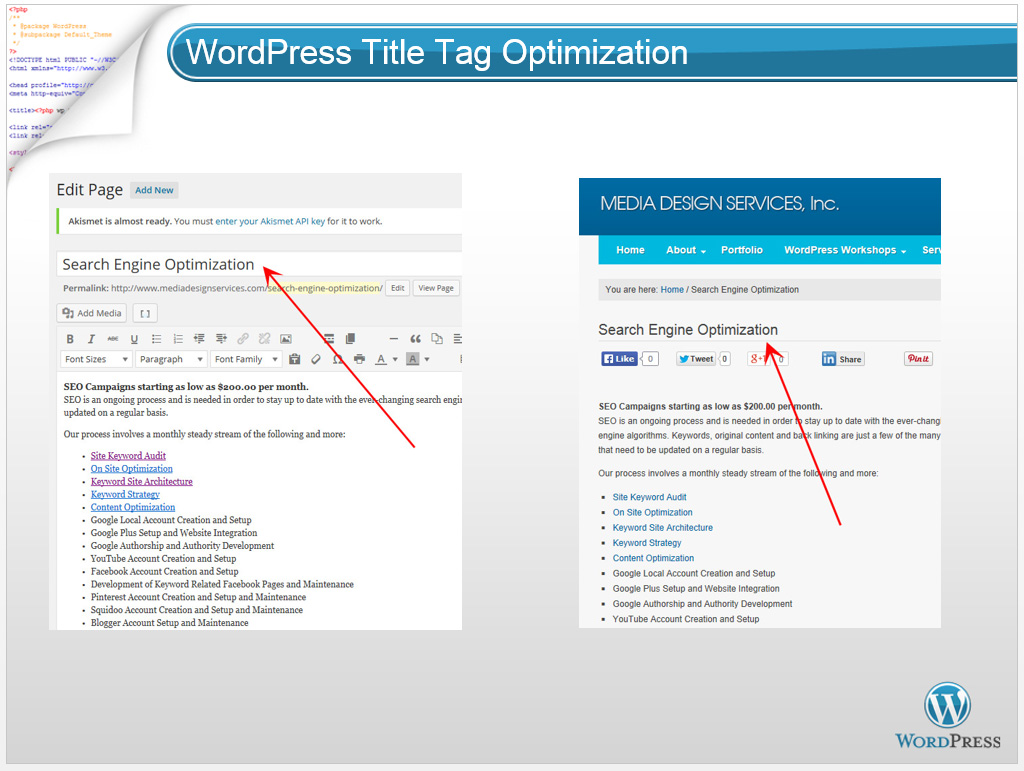Open the Font Family dropdown
Image resolution: width=1024 pixels, height=771 pixels.
click(x=246, y=359)
